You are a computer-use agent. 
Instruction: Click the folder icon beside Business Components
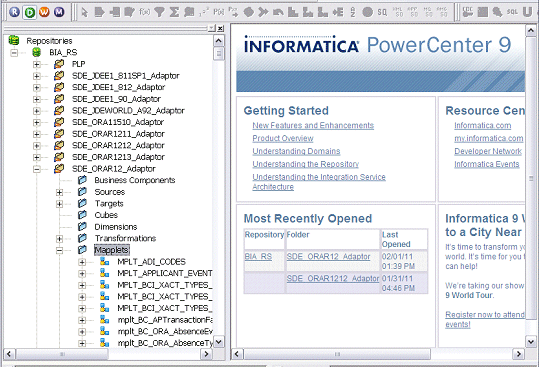coord(82,180)
